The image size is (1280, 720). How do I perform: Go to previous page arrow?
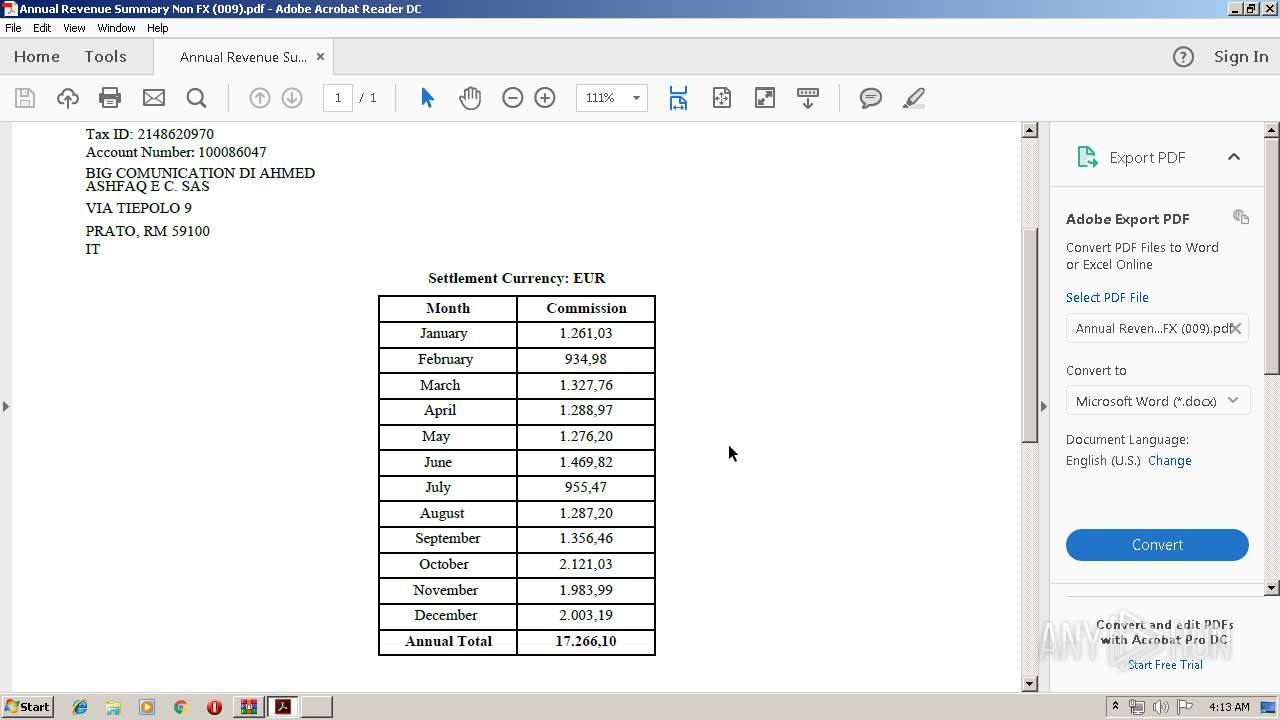[x=260, y=98]
